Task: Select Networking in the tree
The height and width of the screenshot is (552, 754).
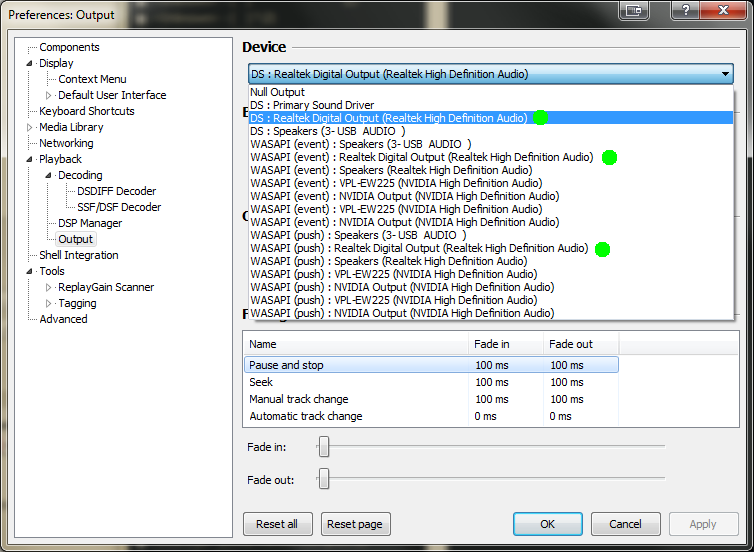Action: click(x=66, y=143)
